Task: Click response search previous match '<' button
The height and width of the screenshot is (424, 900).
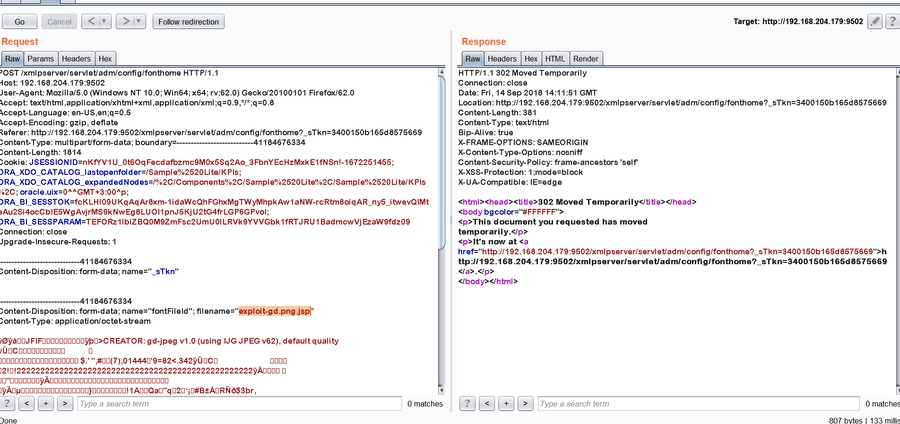Action: point(487,403)
